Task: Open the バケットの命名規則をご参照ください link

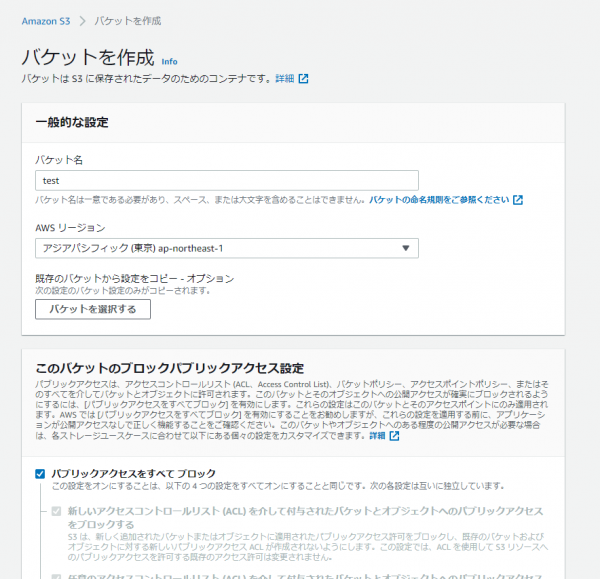Action: point(439,200)
